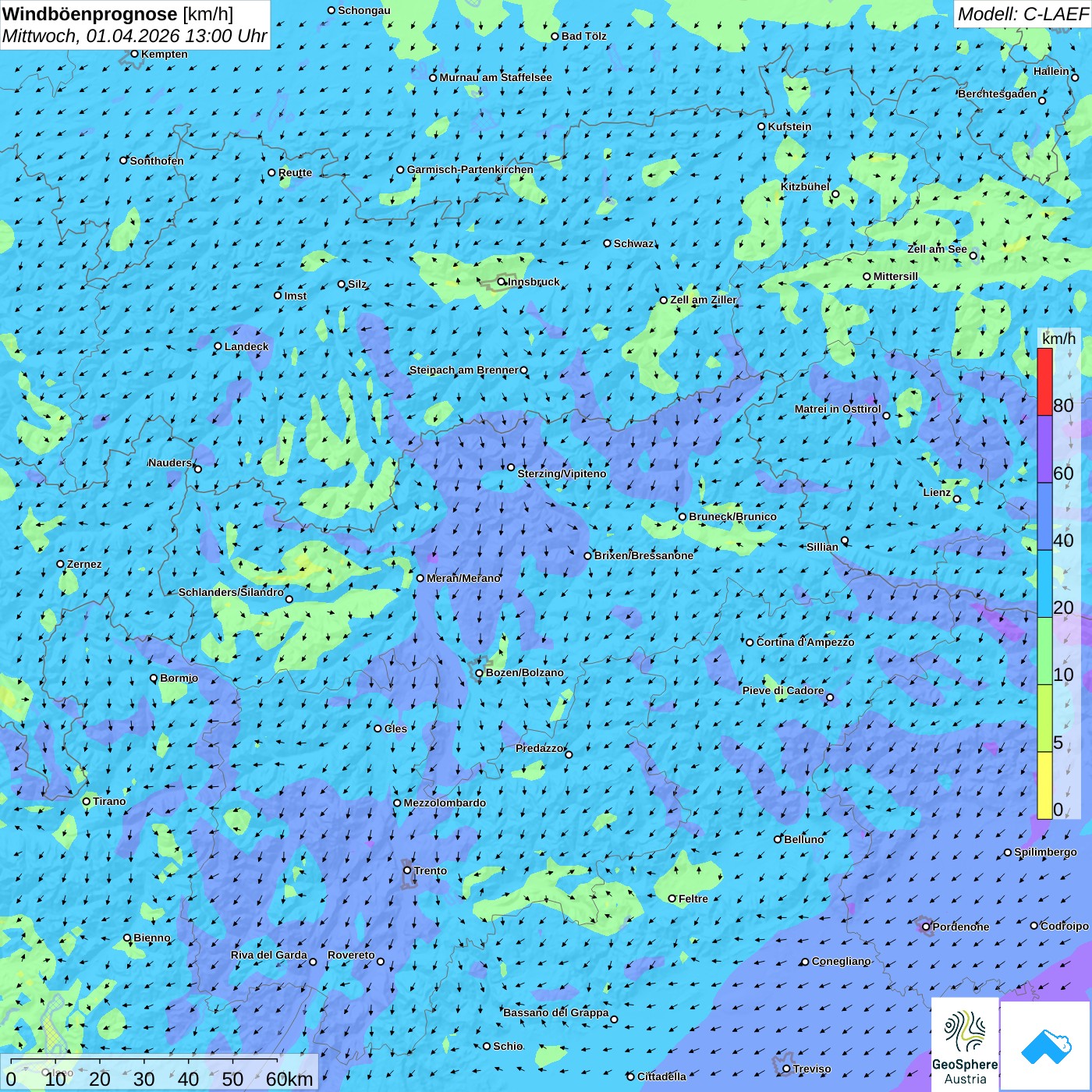1092x1092 pixels.
Task: Click the Schongau label
Action: pyautogui.click(x=363, y=10)
